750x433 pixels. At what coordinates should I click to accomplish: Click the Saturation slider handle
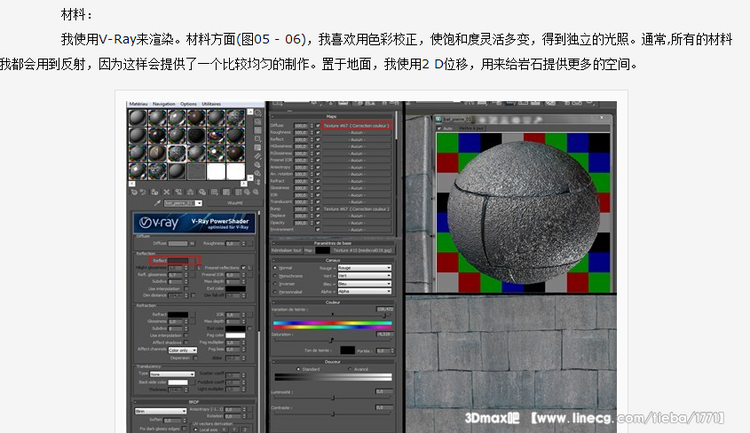pyautogui.click(x=331, y=340)
